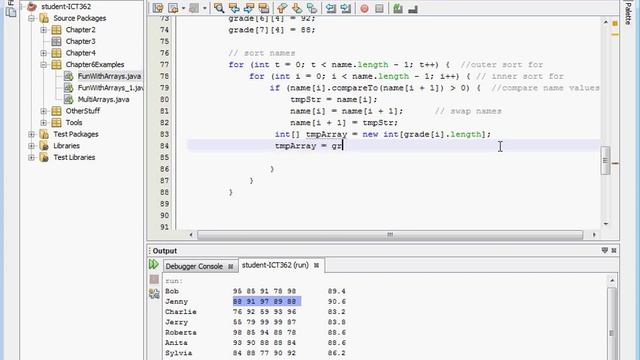Expand the Test Packages node

pyautogui.click(x=31, y=134)
